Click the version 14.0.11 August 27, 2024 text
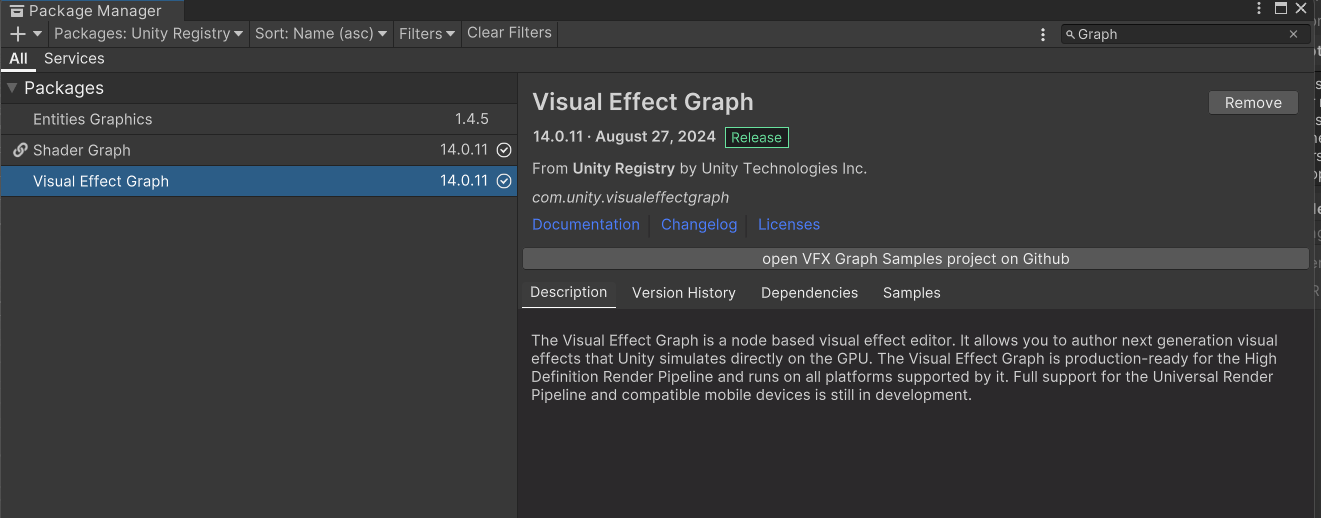Viewport: 1321px width, 518px height. 624,137
